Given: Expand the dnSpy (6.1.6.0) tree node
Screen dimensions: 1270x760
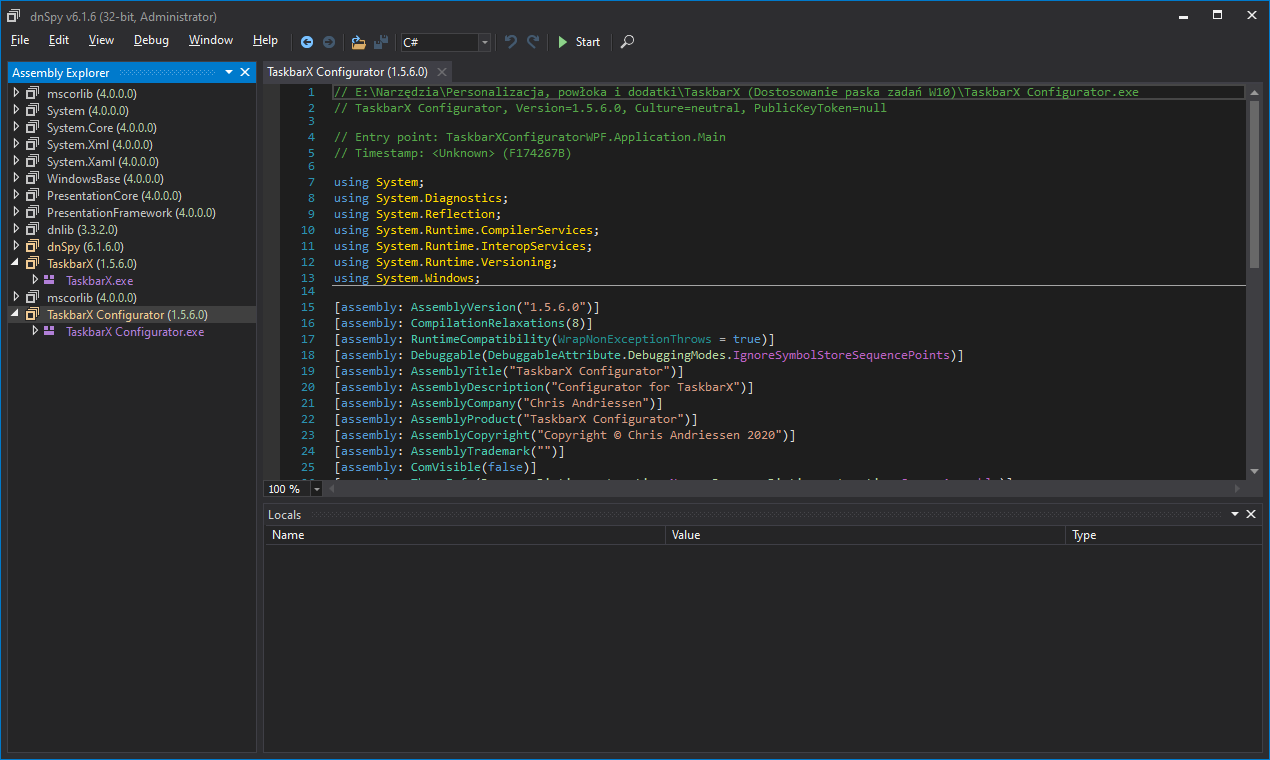Looking at the screenshot, I should (x=16, y=246).
